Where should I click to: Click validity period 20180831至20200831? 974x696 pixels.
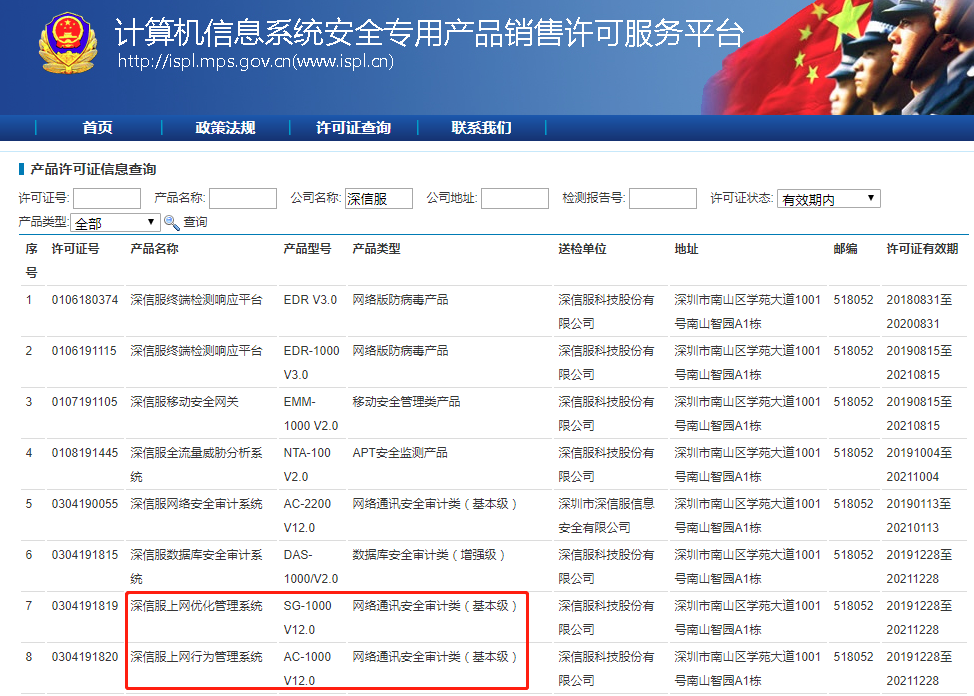(919, 311)
